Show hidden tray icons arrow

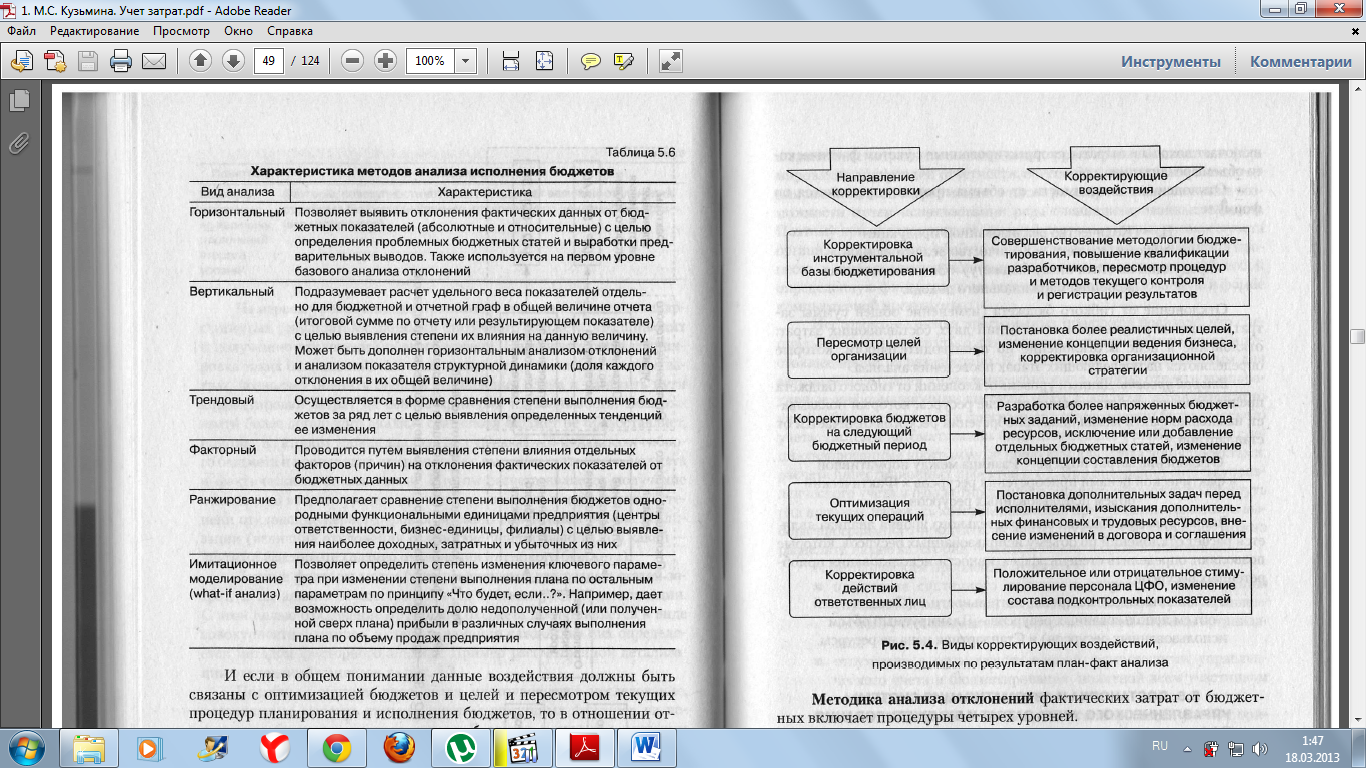tap(1189, 747)
